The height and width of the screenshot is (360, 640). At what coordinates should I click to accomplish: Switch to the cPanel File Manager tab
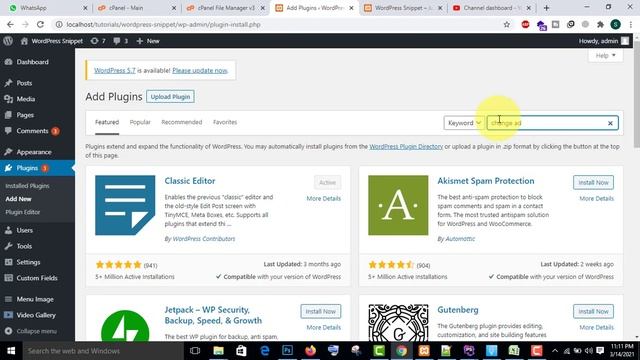(x=226, y=8)
